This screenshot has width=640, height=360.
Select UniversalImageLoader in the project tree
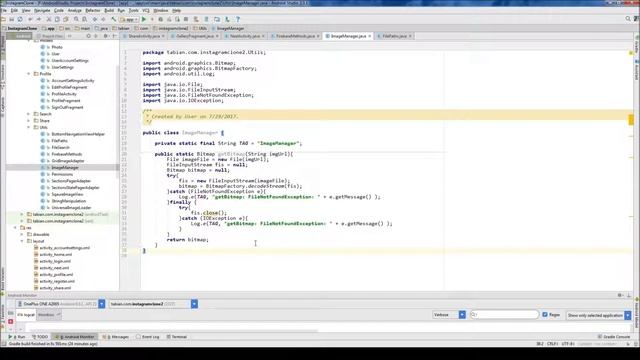(x=71, y=208)
